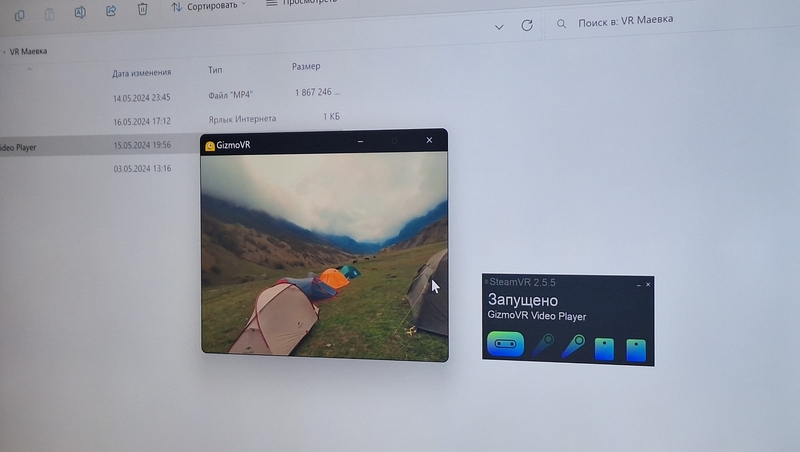Click the brighter second controller icon in SteamVR

pyautogui.click(x=573, y=346)
